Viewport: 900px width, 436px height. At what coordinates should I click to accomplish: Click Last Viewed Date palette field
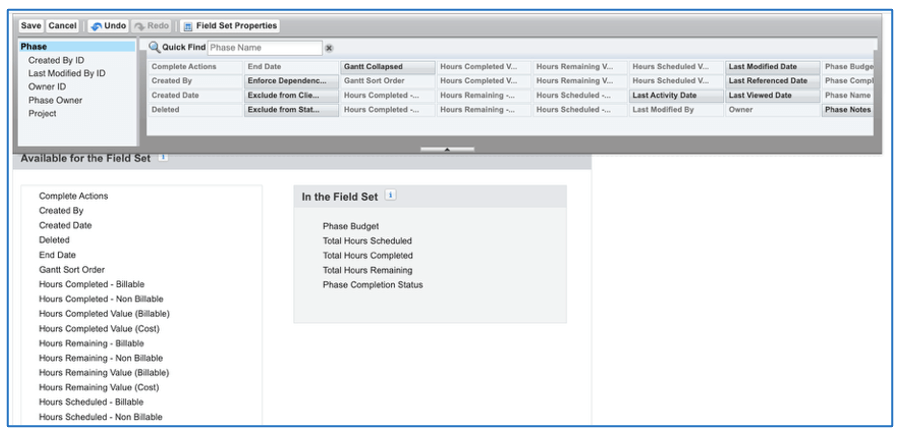772,95
